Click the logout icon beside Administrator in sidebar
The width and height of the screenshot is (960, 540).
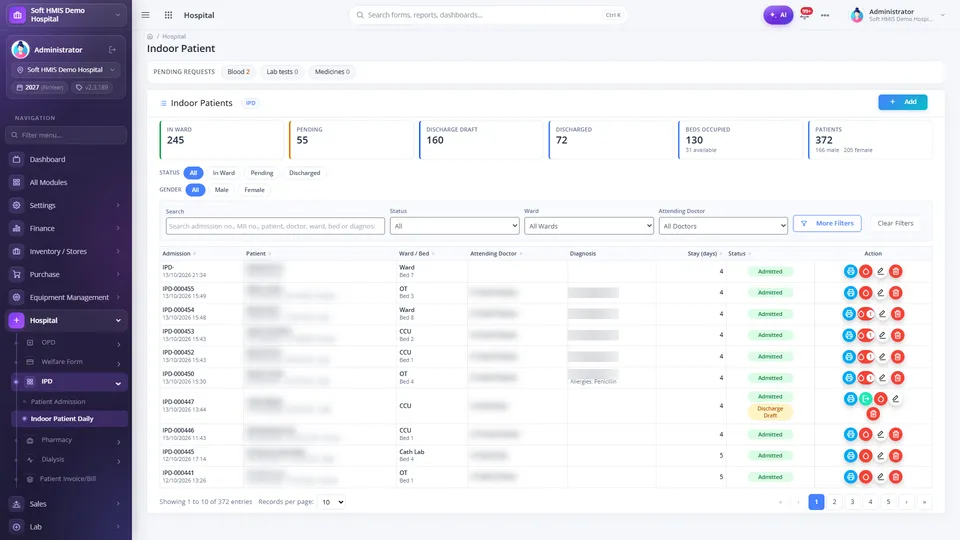click(113, 50)
